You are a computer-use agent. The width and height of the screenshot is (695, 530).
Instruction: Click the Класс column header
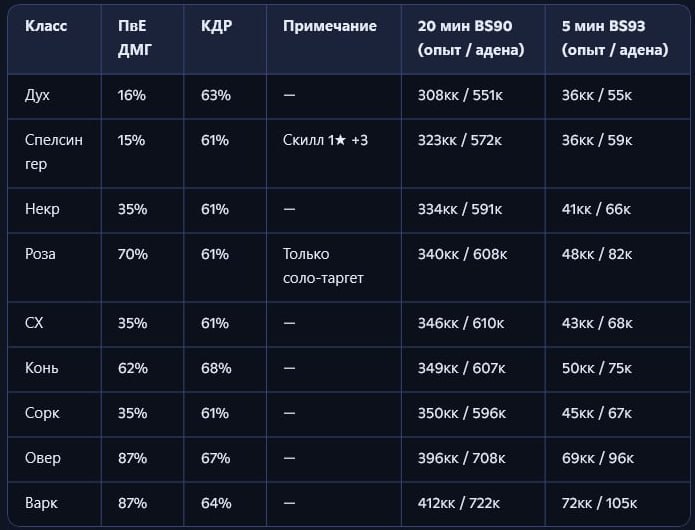point(46,26)
